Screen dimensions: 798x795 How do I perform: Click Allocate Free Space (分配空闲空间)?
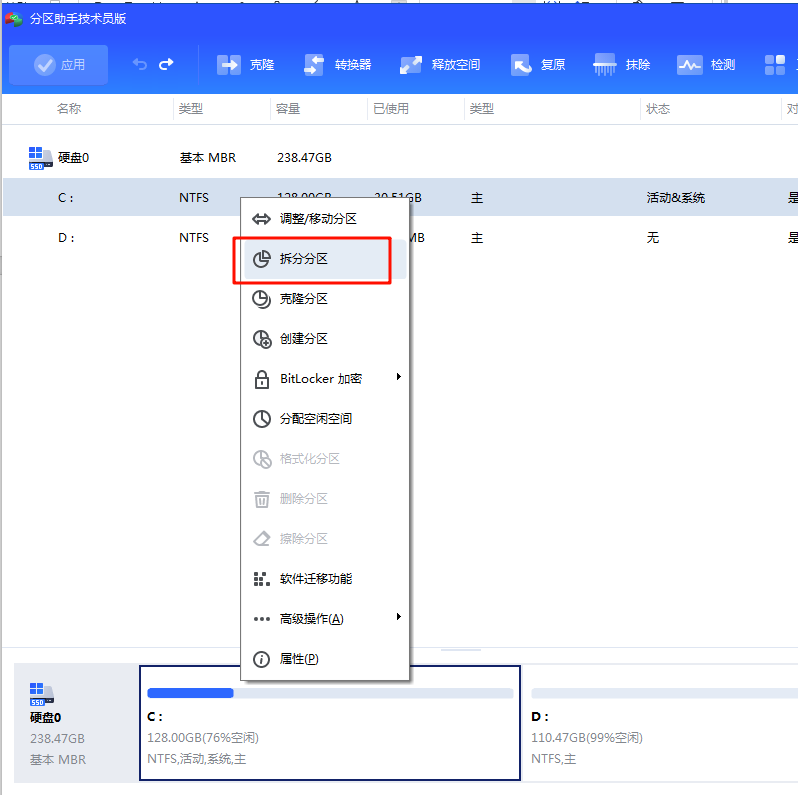click(316, 419)
